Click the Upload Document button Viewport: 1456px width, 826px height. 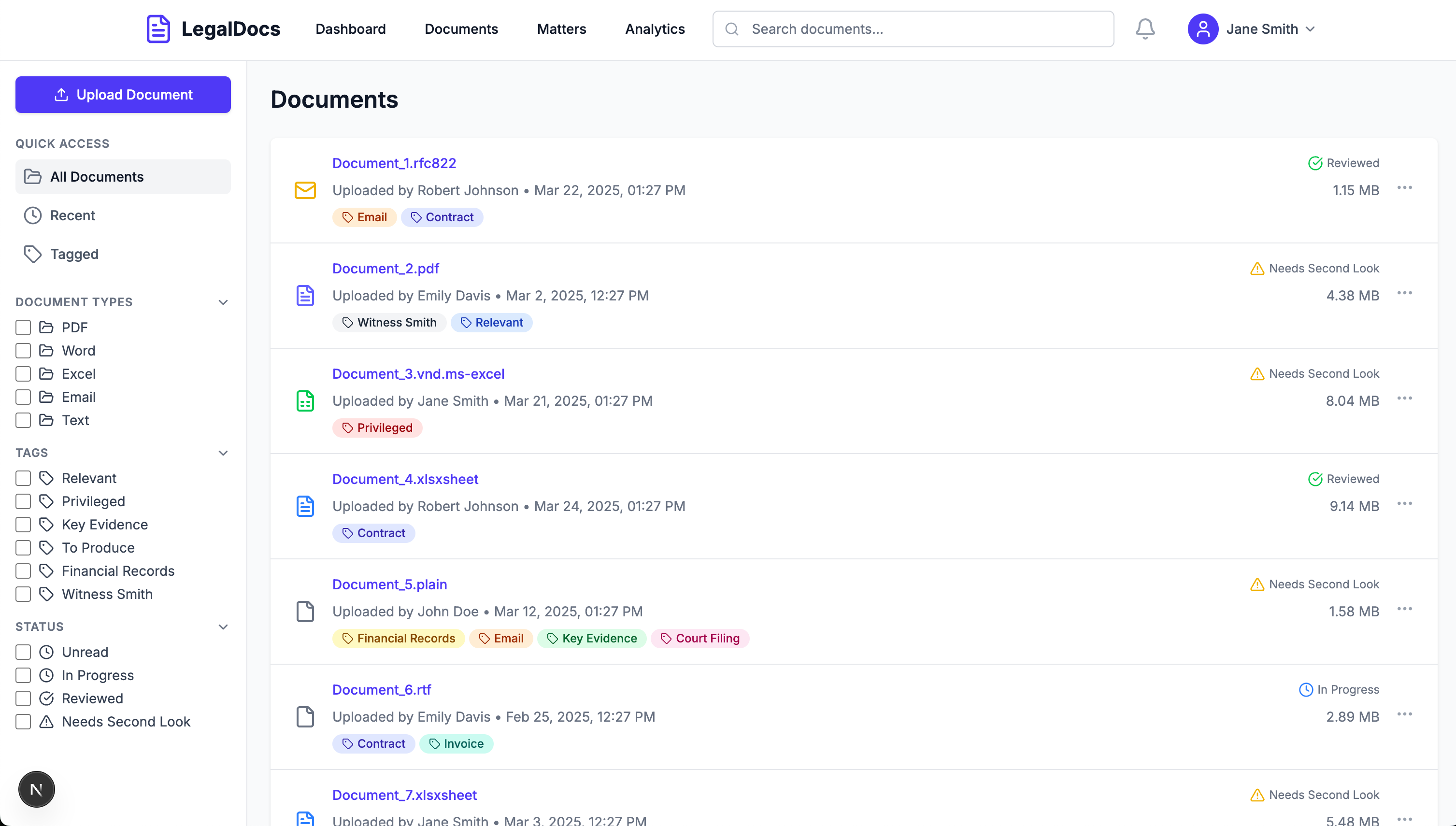pos(123,95)
